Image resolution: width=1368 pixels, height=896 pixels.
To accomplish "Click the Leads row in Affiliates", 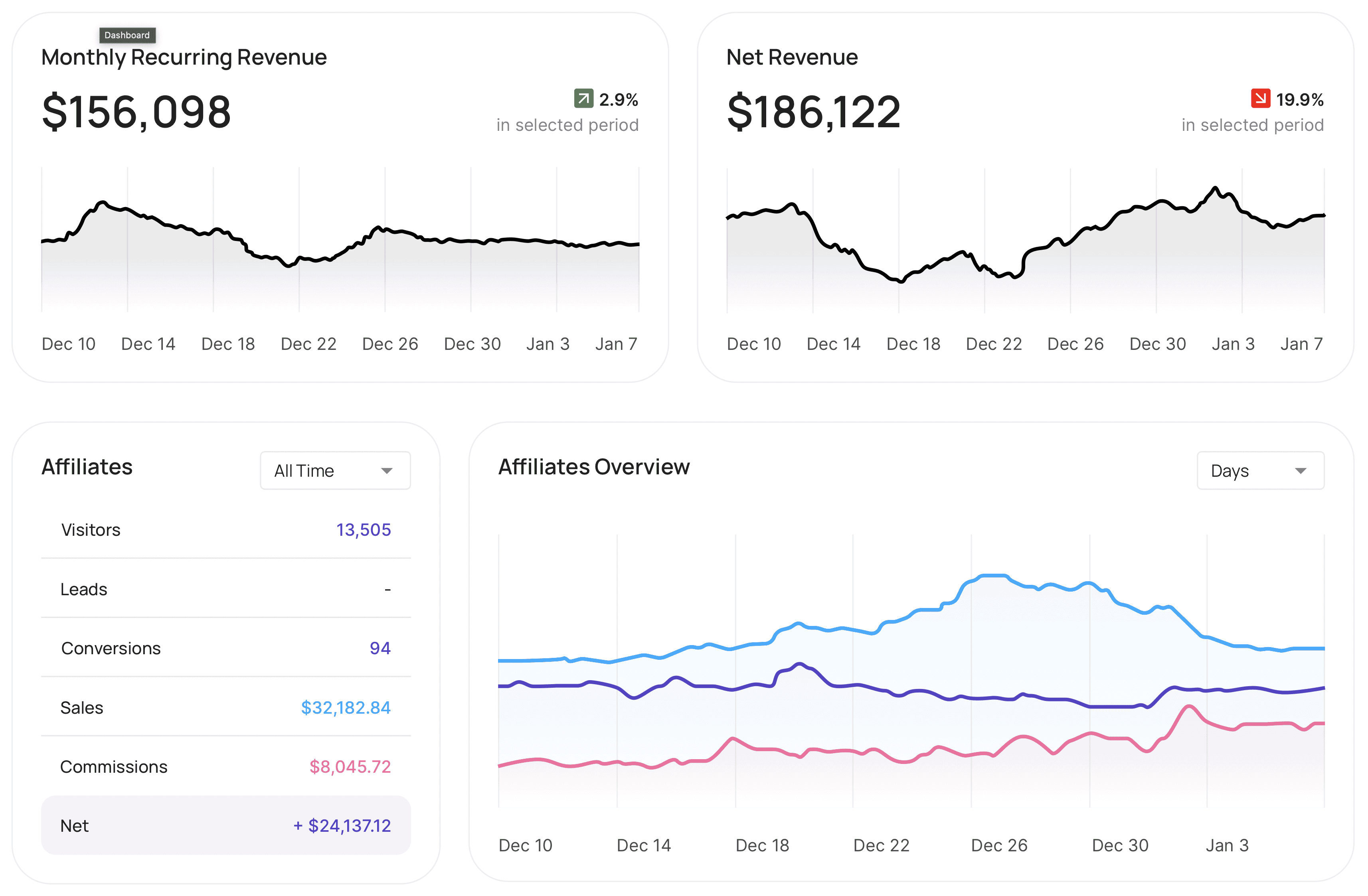I will click(226, 589).
